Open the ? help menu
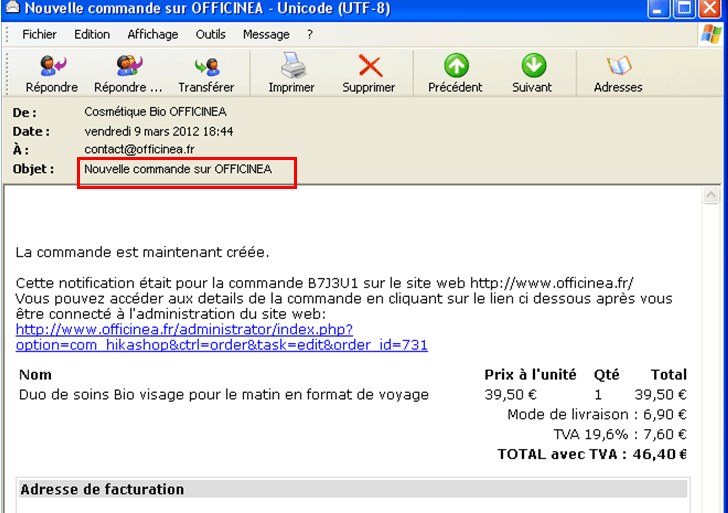 point(310,34)
